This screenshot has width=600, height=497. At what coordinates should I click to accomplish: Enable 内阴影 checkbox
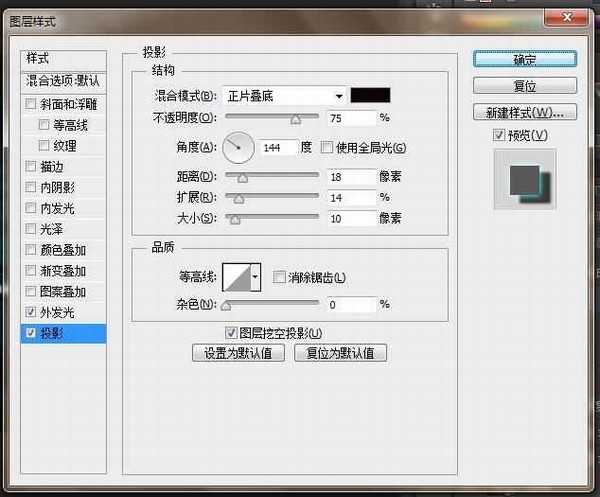(x=31, y=187)
